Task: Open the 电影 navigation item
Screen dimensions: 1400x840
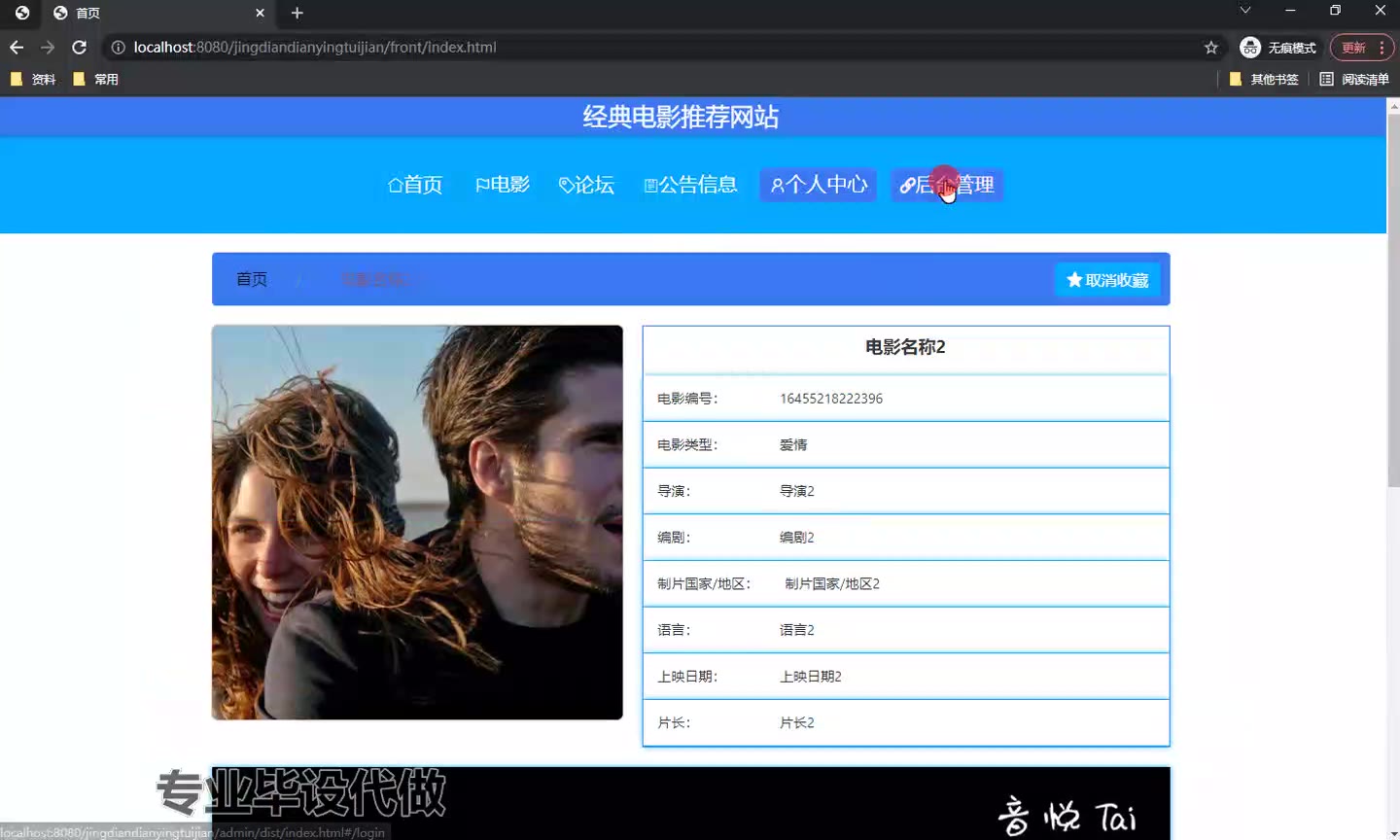Action: coord(503,185)
